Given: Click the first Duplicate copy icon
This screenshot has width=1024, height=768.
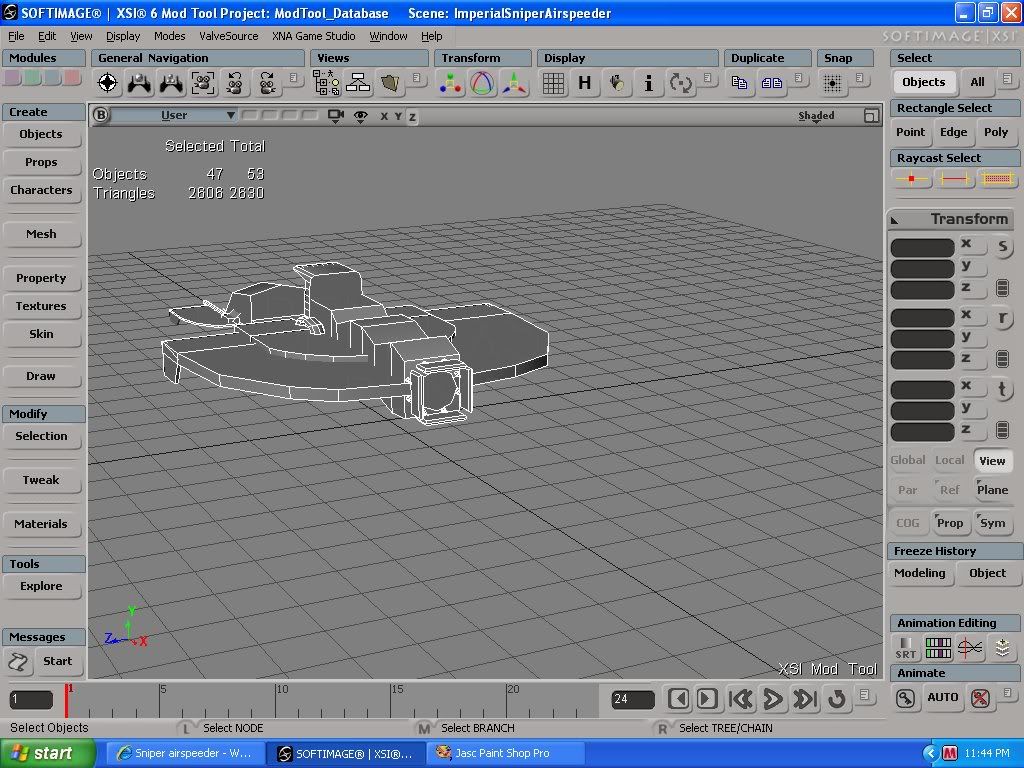Looking at the screenshot, I should point(739,83).
